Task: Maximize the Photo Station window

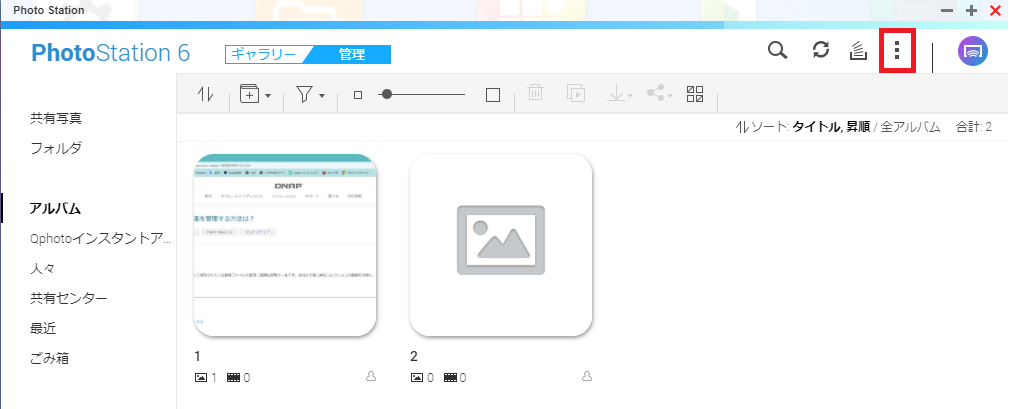Action: point(971,10)
